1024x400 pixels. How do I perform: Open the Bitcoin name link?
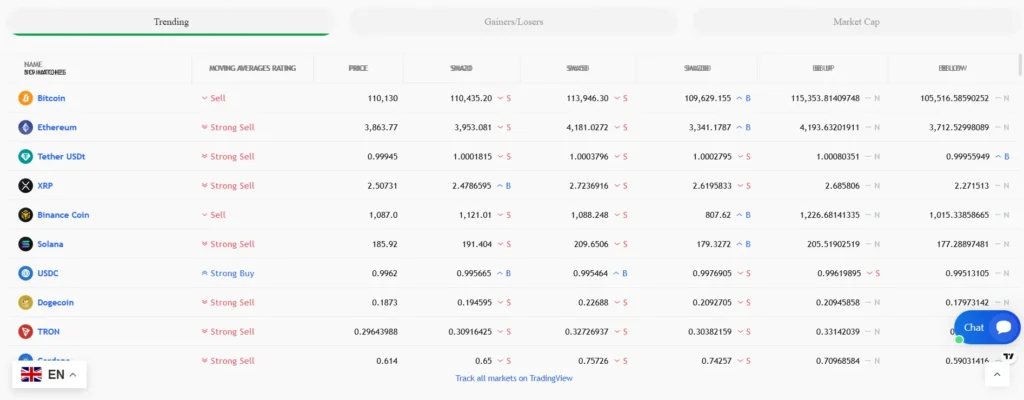point(51,98)
